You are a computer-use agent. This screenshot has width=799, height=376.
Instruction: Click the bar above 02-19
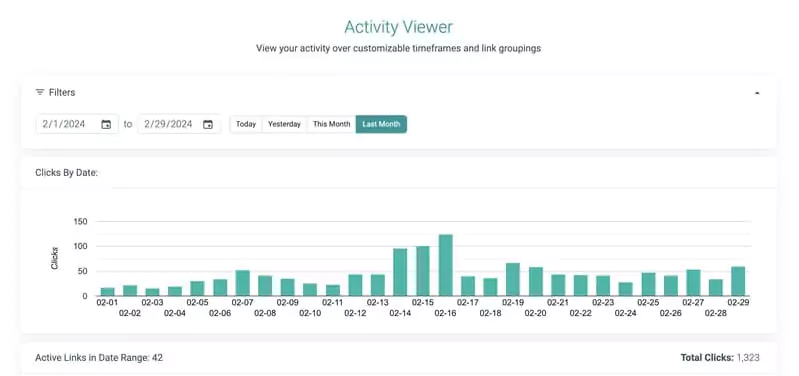click(513, 279)
